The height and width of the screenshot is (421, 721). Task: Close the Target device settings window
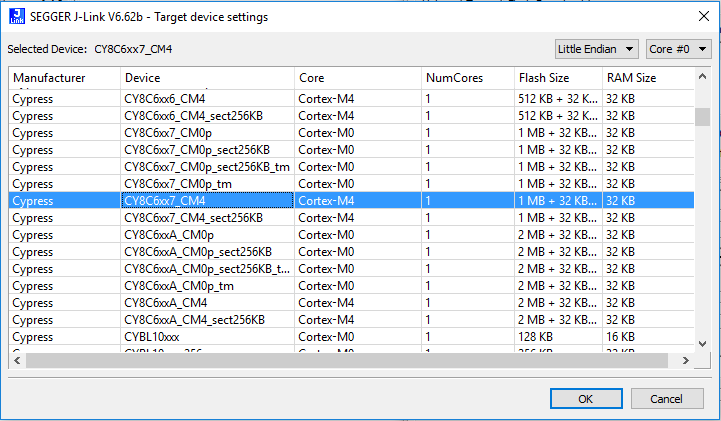704,17
